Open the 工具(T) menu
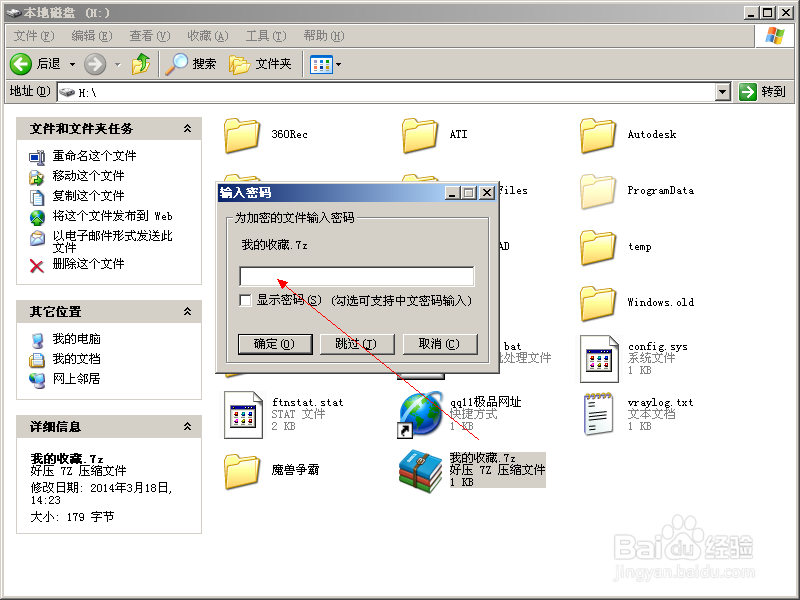 [x=266, y=36]
